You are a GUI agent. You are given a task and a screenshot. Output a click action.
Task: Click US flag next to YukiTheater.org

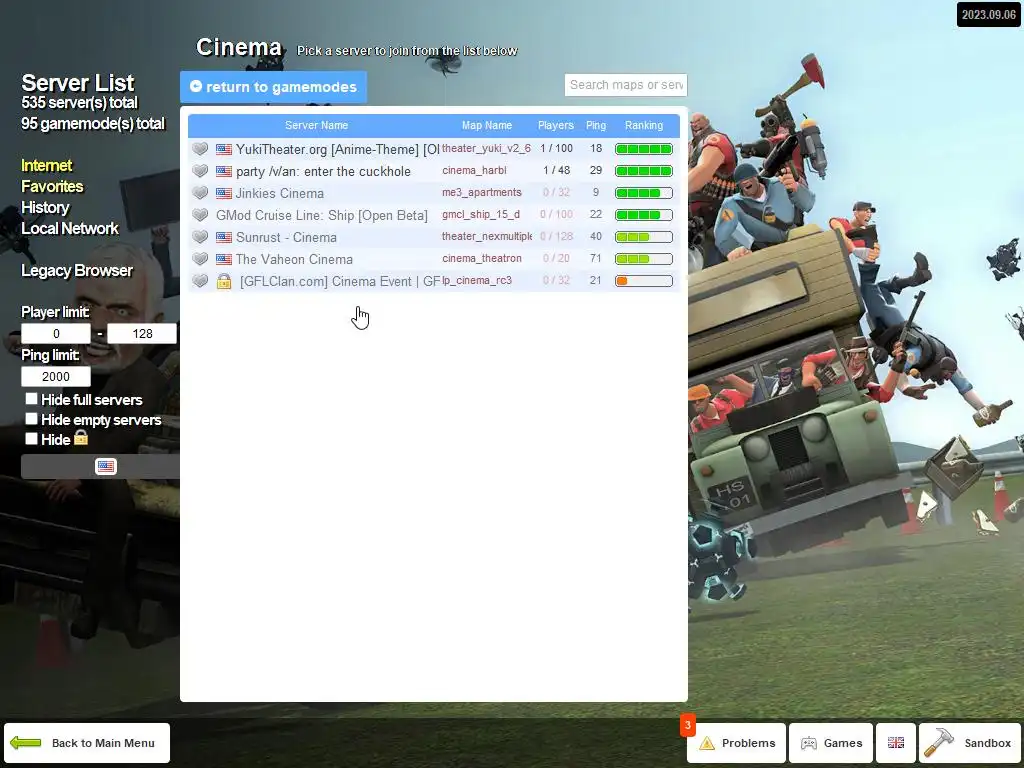point(224,150)
